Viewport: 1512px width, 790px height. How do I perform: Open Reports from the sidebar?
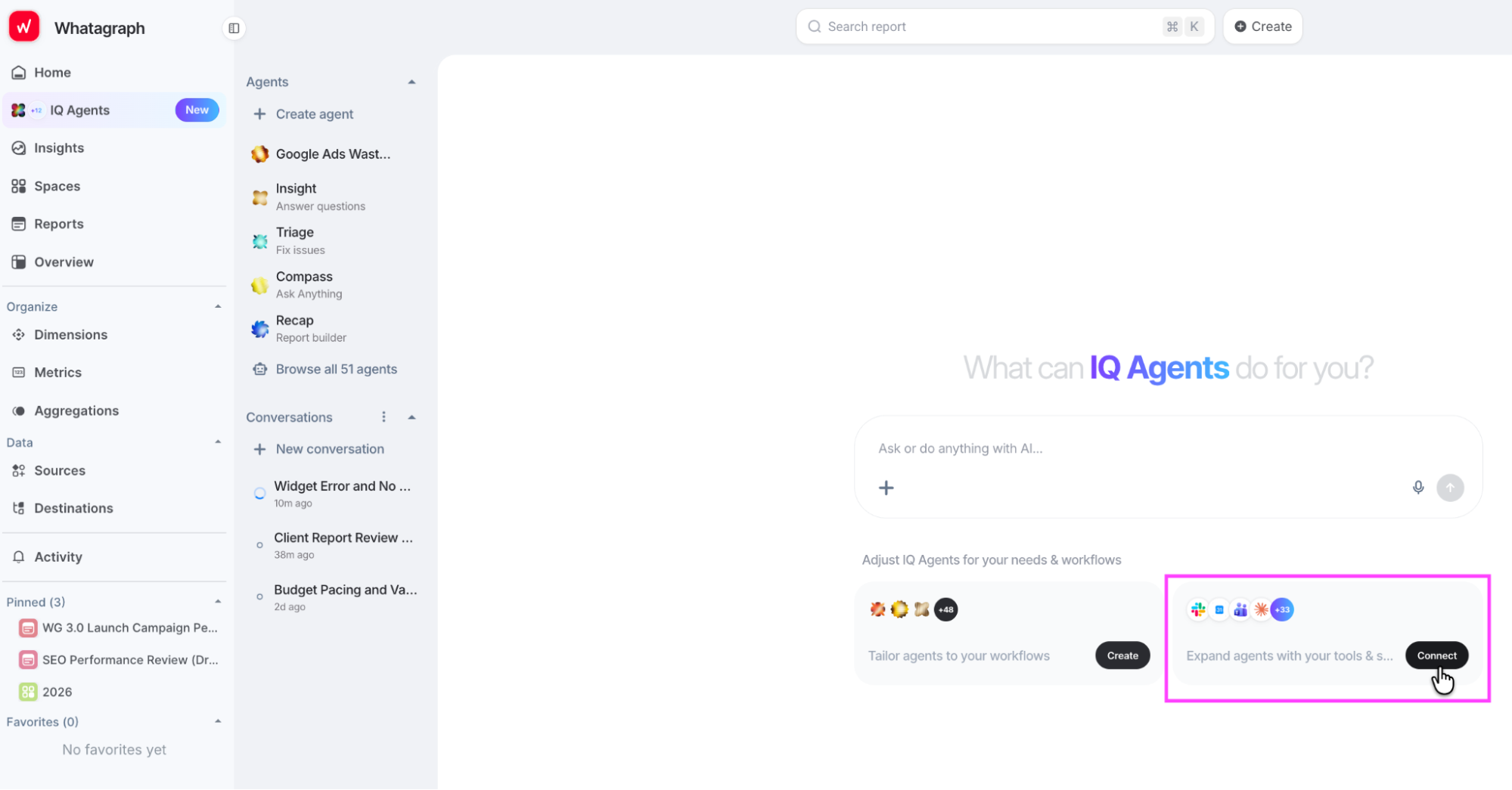[115, 224]
